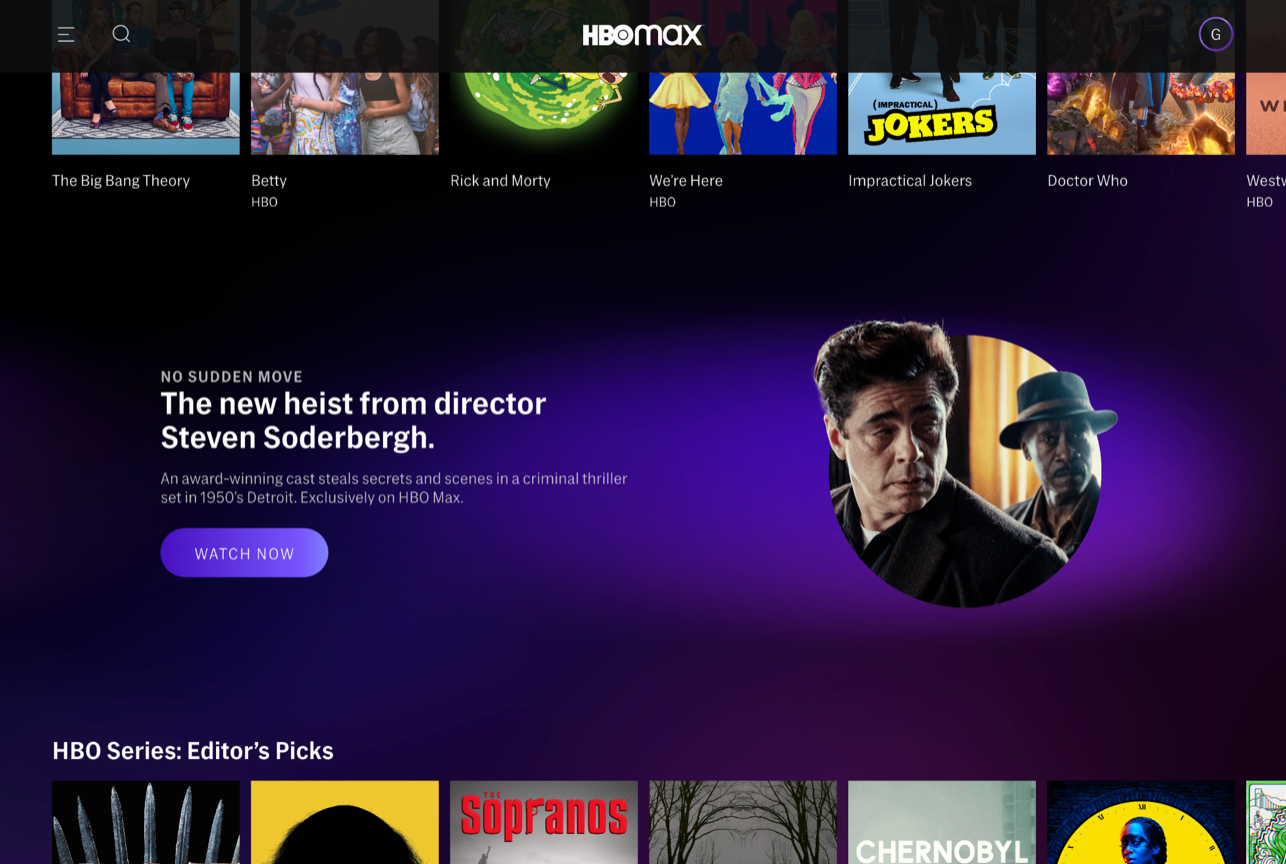Click The Big Bang Theory title
The image size is (1286, 864).
pyautogui.click(x=121, y=181)
